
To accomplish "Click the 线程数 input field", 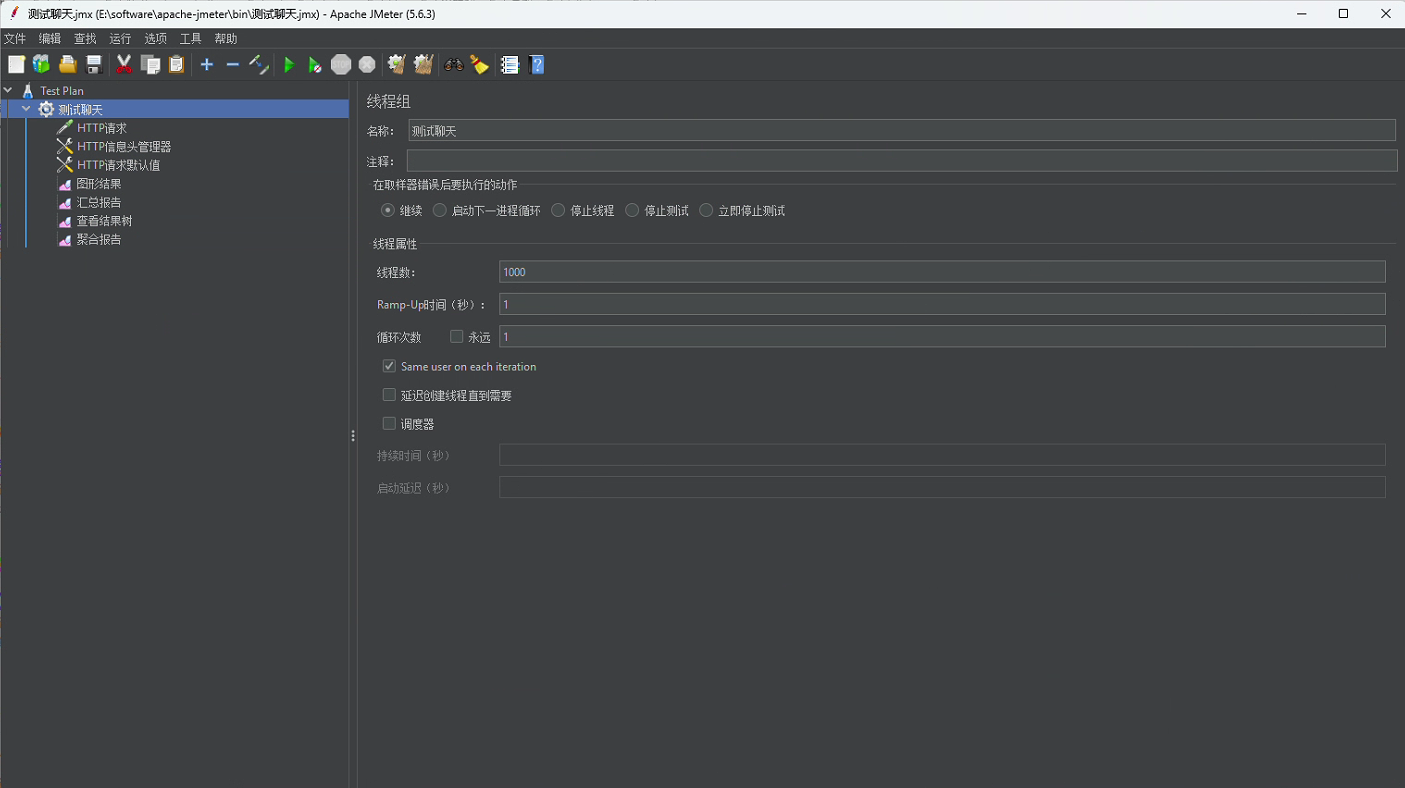I will pos(941,272).
